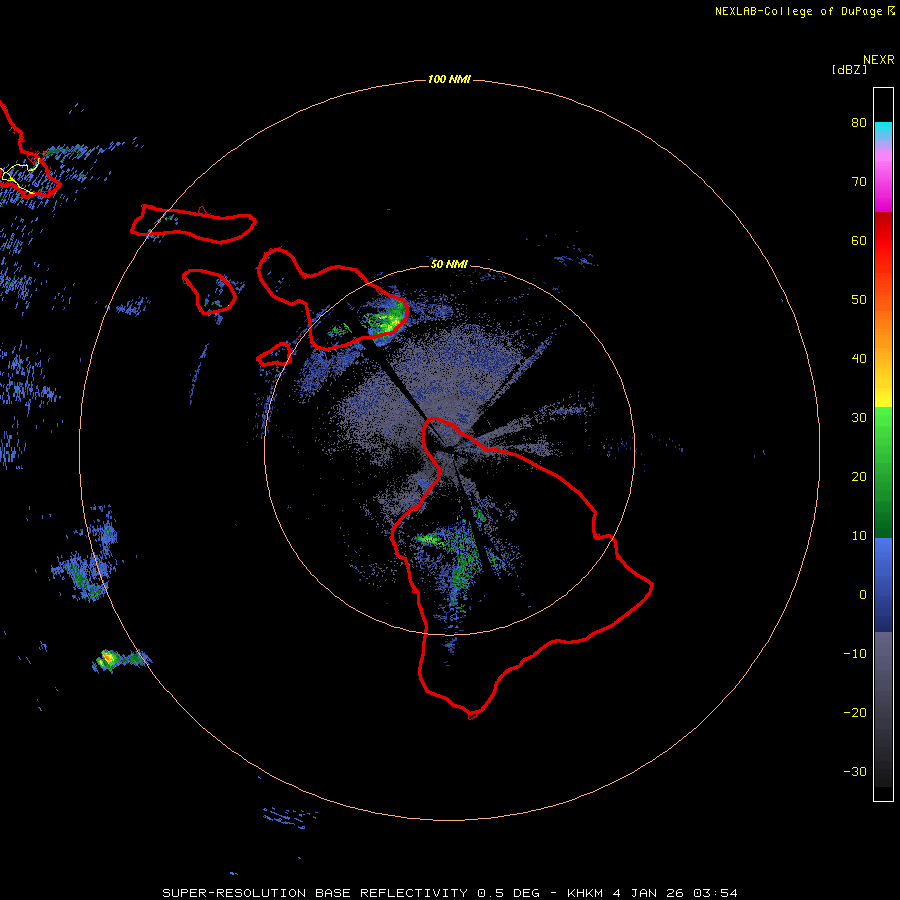900x900 pixels.
Task: Click the Kahoolawe island outline
Action: (x=274, y=355)
